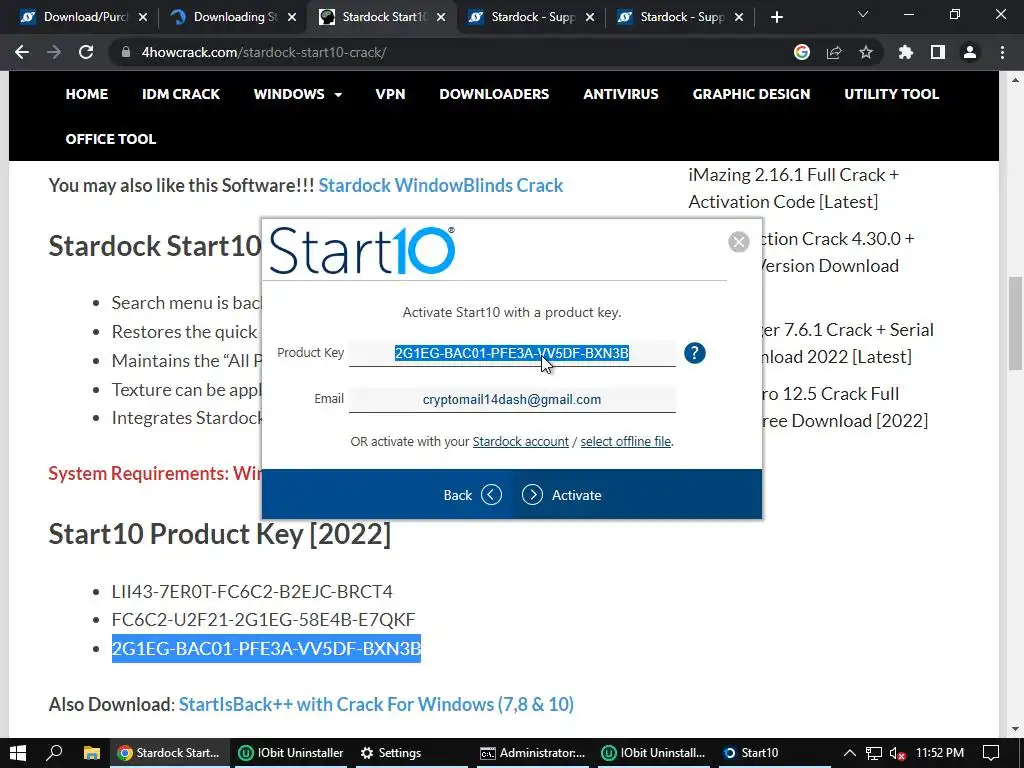Open the taskbar clock showing 11:52 PM
This screenshot has height=768, width=1024.
(940, 753)
